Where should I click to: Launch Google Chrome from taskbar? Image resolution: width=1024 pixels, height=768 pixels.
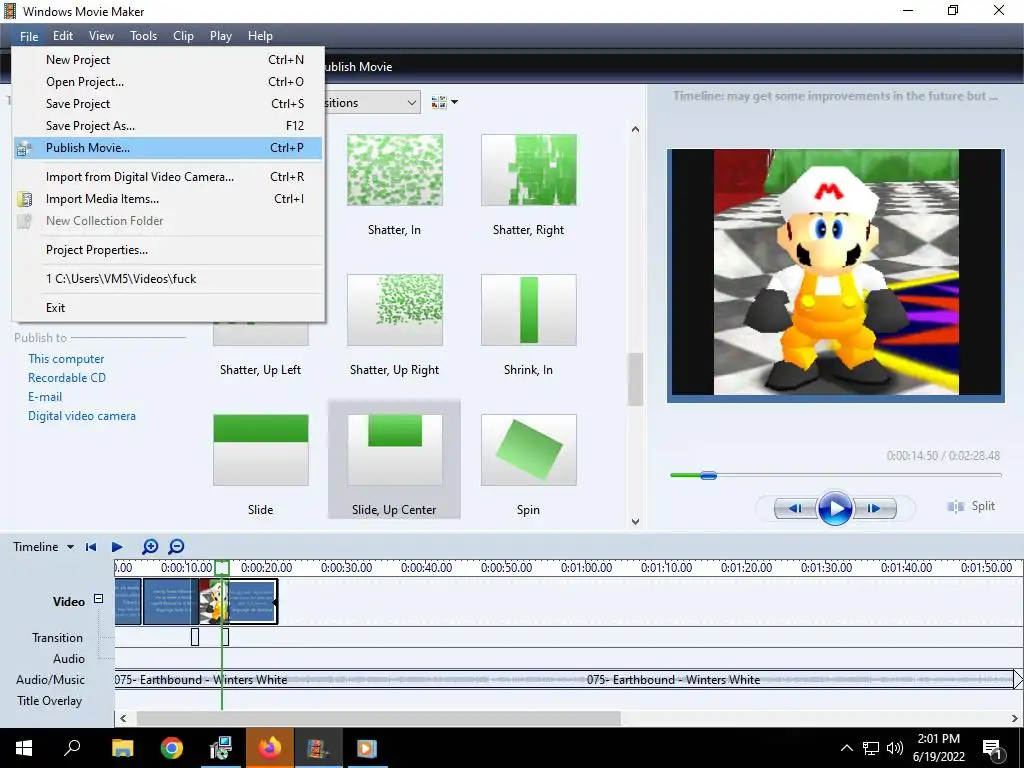coord(172,748)
